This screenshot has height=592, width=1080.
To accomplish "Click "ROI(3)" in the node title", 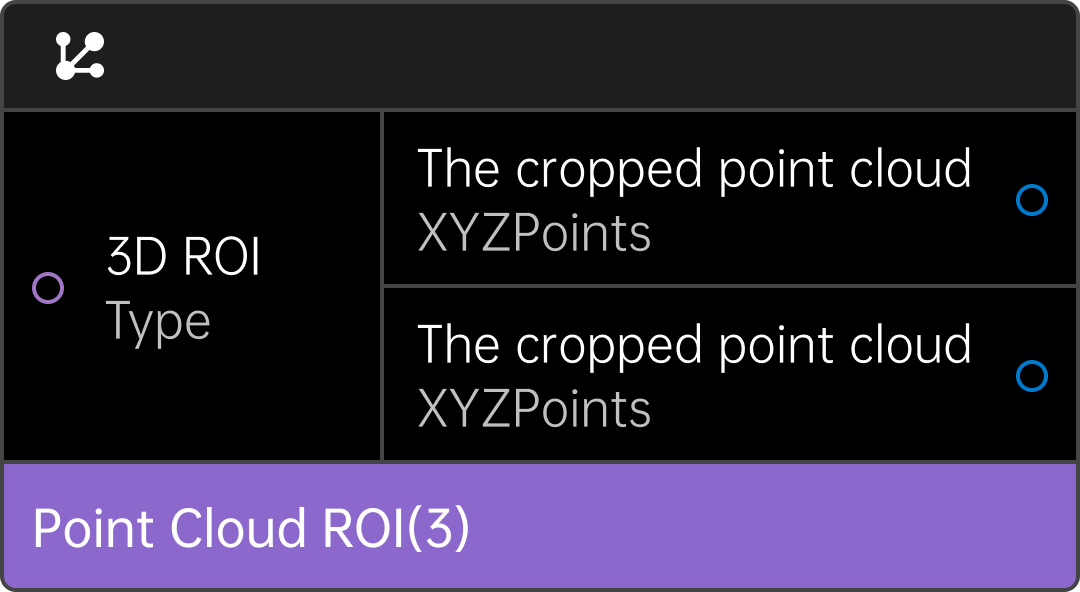I will [x=395, y=528].
